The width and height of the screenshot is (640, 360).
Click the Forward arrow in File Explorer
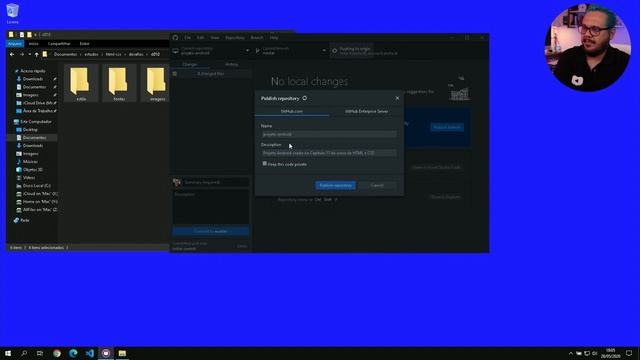coord(22,54)
